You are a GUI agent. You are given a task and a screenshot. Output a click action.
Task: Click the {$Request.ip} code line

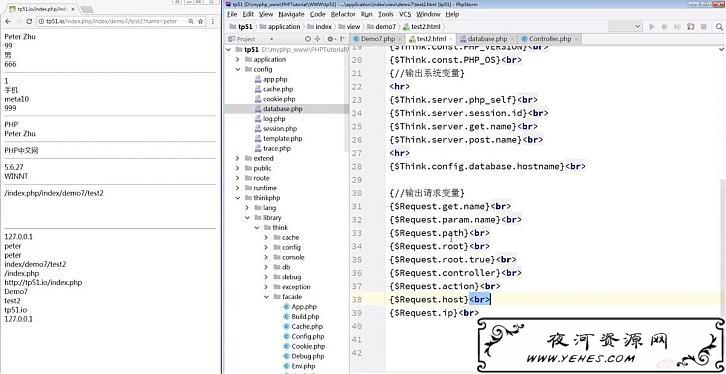pyautogui.click(x=434, y=313)
